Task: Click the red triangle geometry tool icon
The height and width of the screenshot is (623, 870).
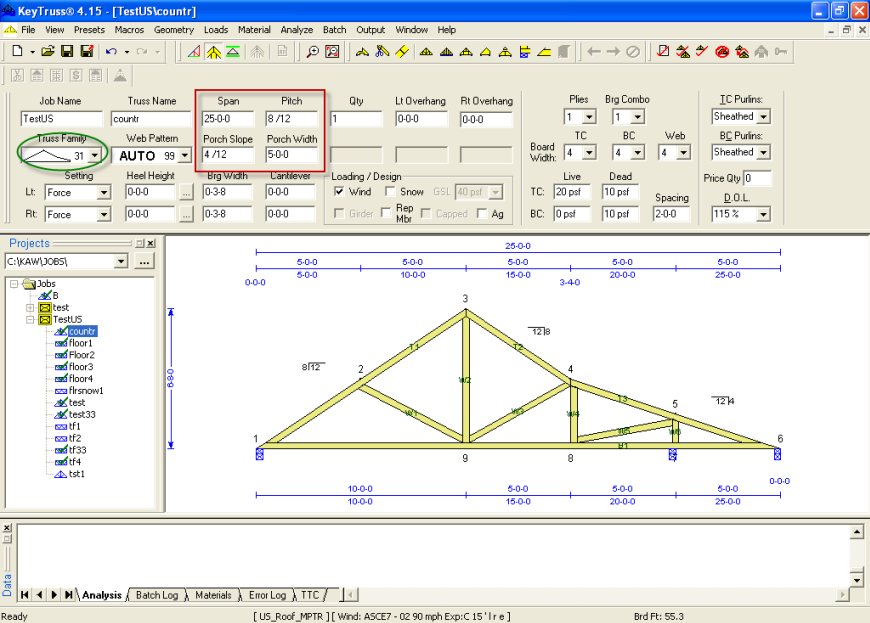Action: pos(194,52)
